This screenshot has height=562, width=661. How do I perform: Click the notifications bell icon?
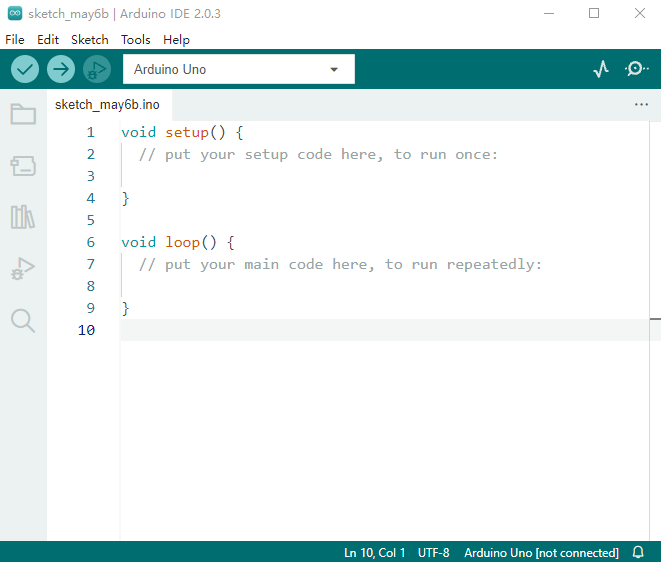point(638,552)
